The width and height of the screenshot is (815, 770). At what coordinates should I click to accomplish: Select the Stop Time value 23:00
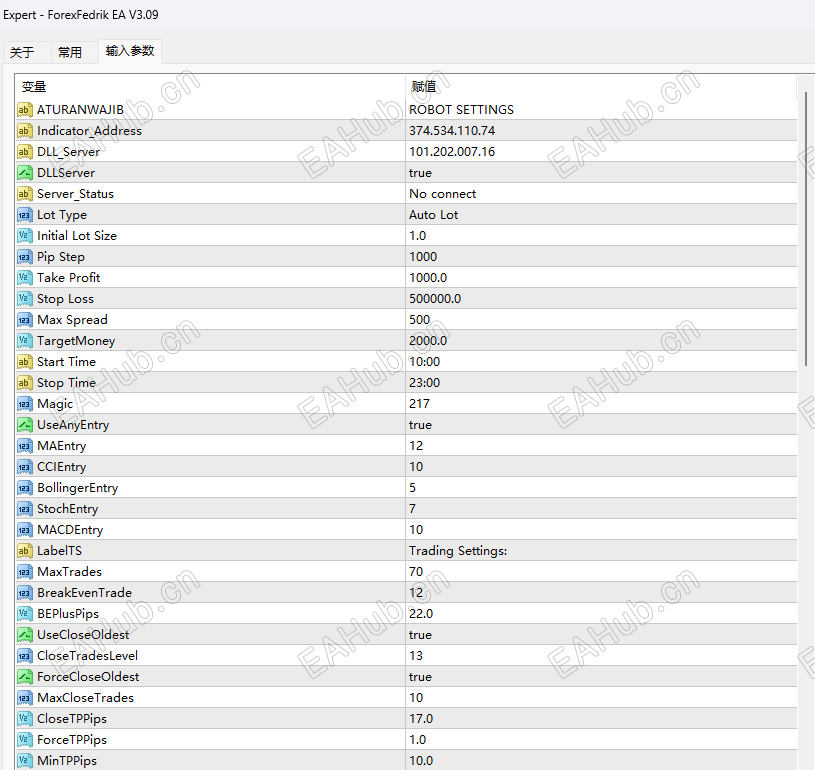click(601, 383)
